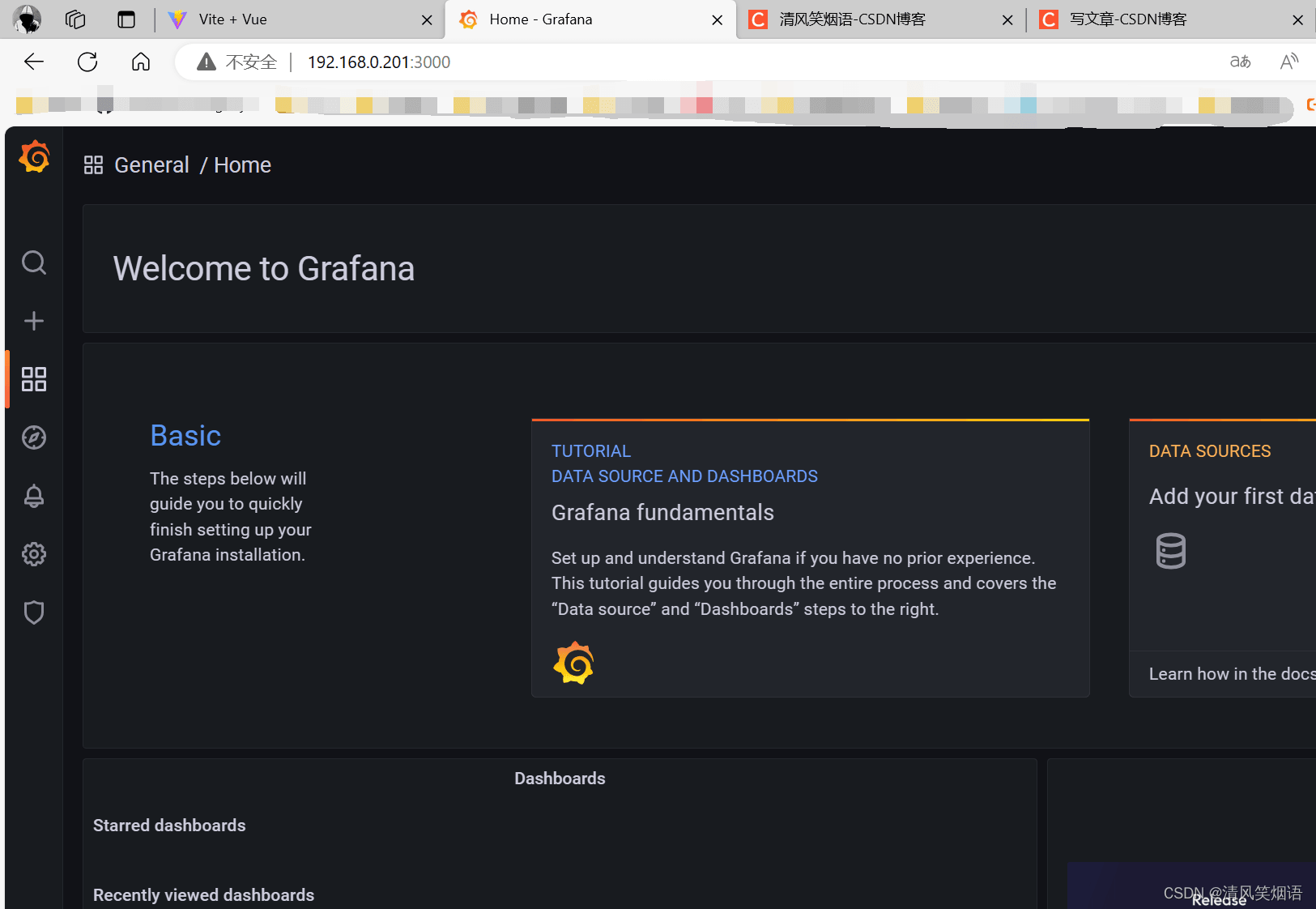Switch to the Vite + Vue tab
1316x909 pixels.
[300, 19]
